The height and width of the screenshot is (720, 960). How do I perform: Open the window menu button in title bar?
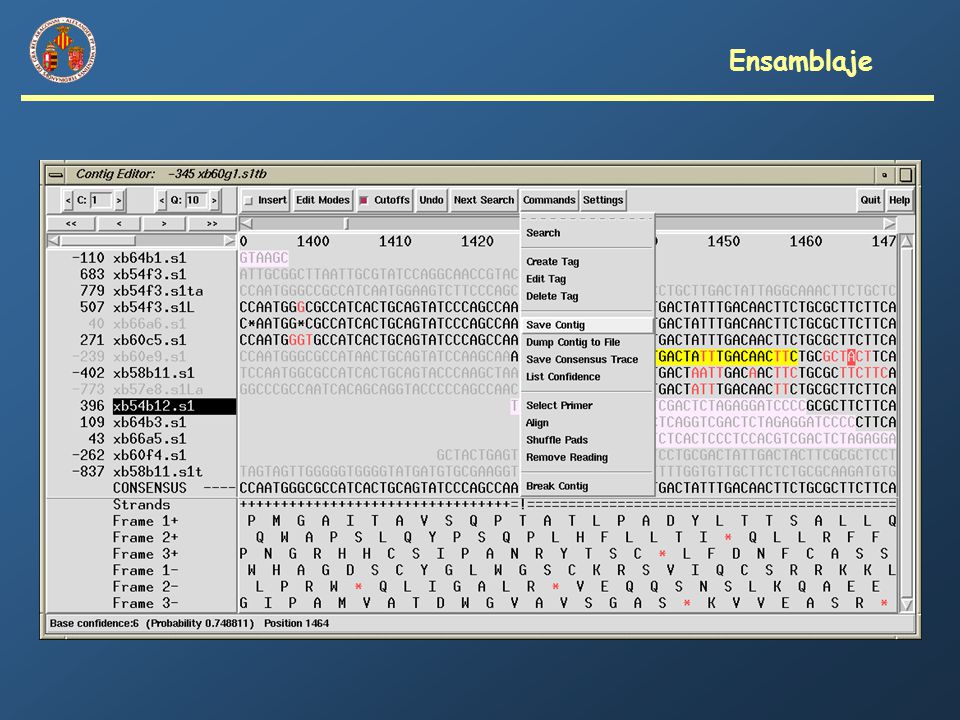point(56,175)
